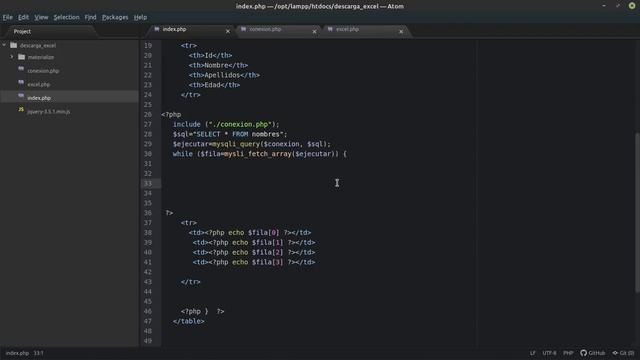The width and height of the screenshot is (640, 360).
Task: Click the excel.php tab file icon
Action: (x=330, y=29)
